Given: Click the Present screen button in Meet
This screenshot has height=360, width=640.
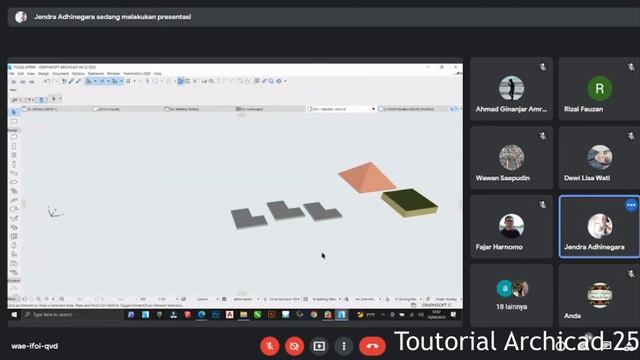Looking at the screenshot, I should [319, 346].
